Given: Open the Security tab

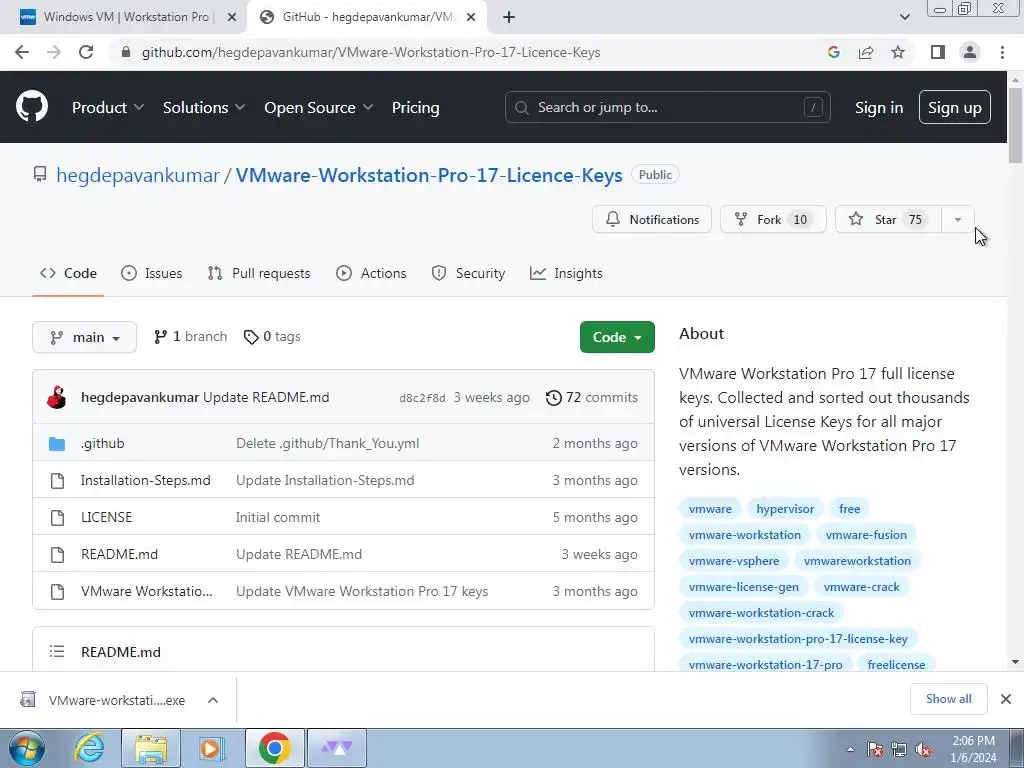Looking at the screenshot, I should point(468,274).
